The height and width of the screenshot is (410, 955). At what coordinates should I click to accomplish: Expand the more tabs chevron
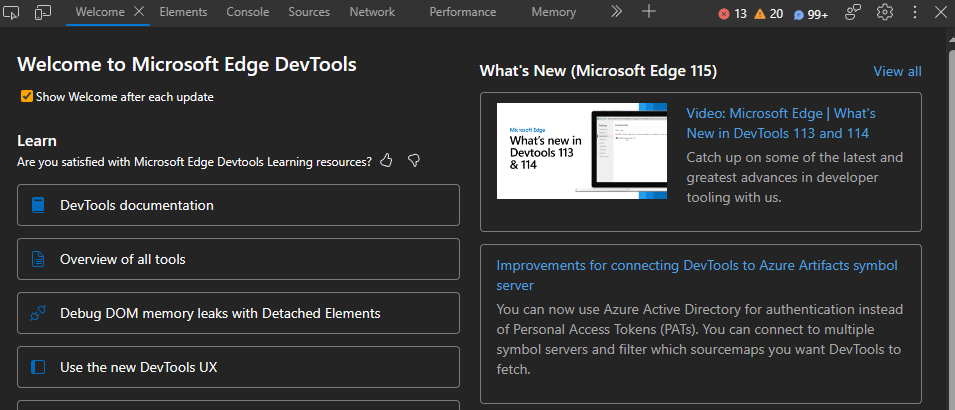tap(616, 12)
